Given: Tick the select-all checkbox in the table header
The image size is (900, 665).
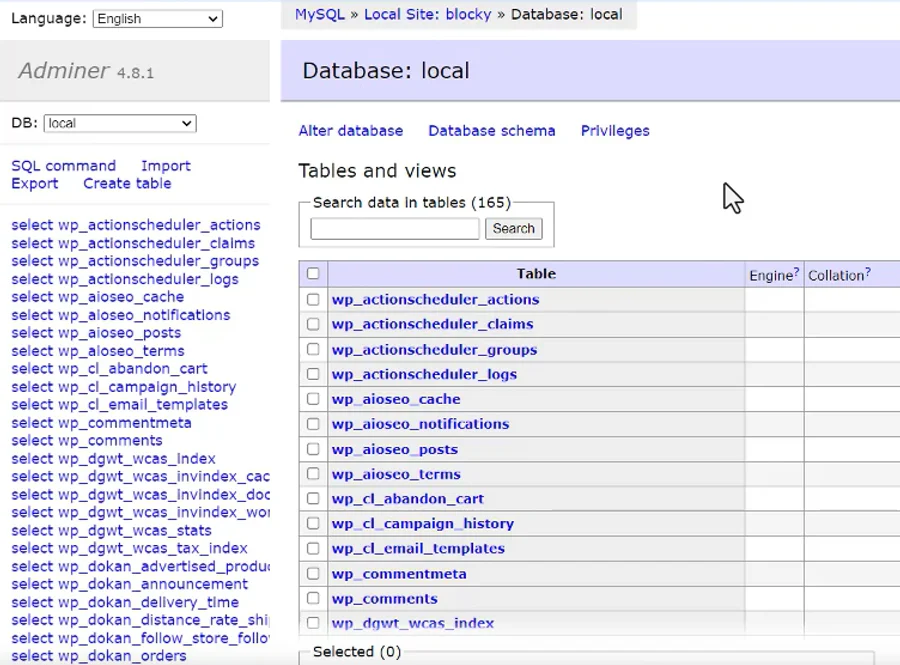Looking at the screenshot, I should pos(313,274).
